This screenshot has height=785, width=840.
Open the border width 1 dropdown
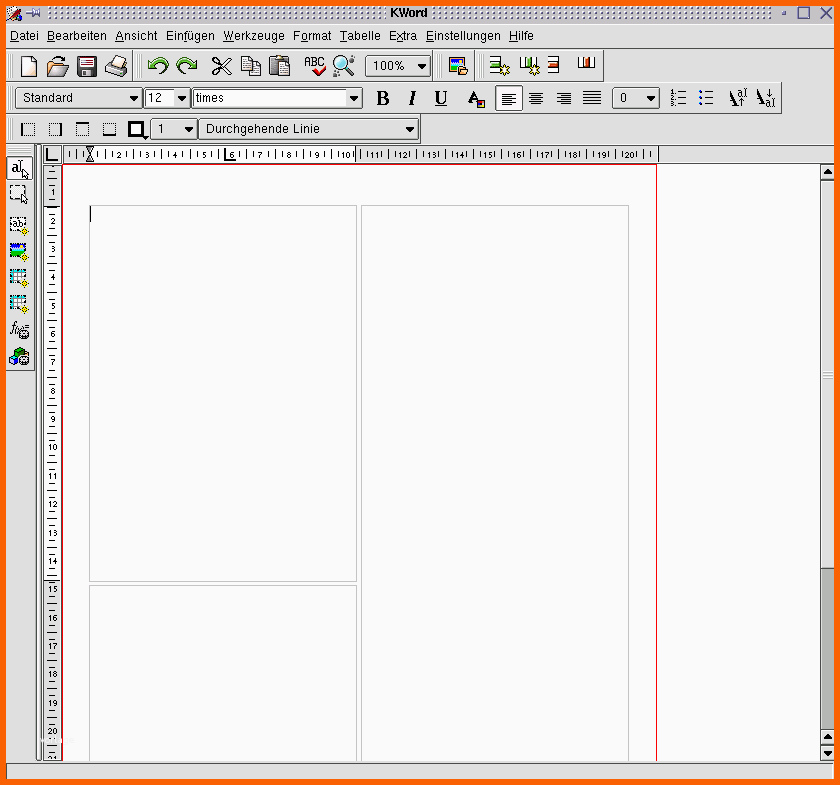[x=174, y=129]
